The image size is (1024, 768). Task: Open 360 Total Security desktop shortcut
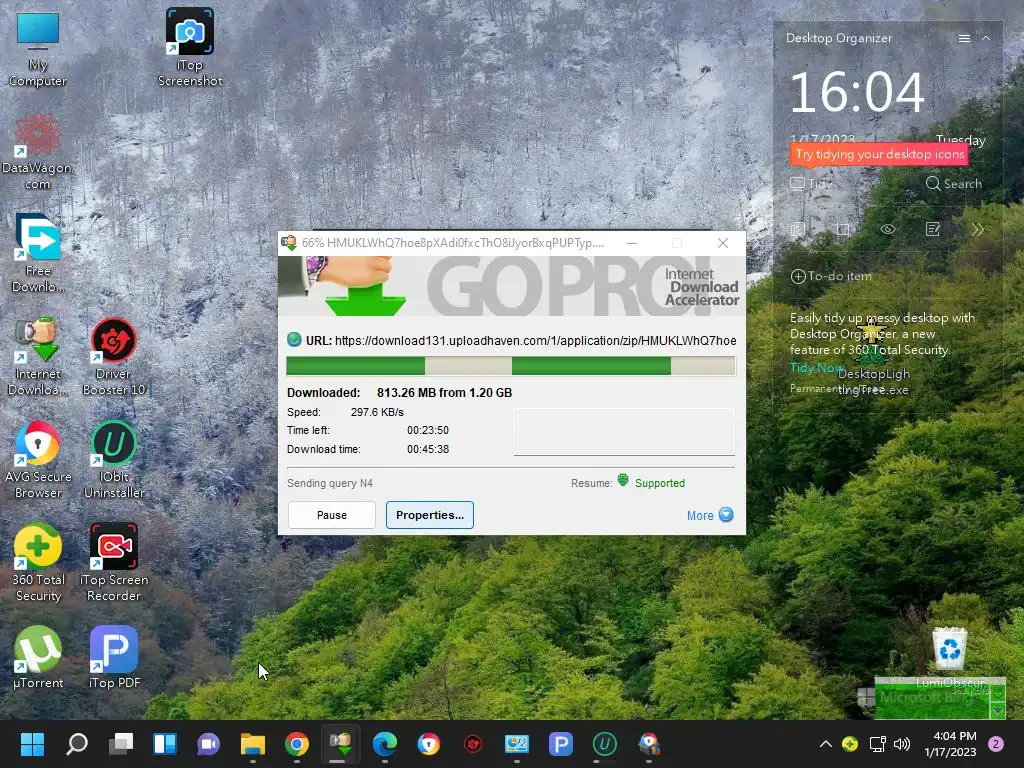[37, 562]
